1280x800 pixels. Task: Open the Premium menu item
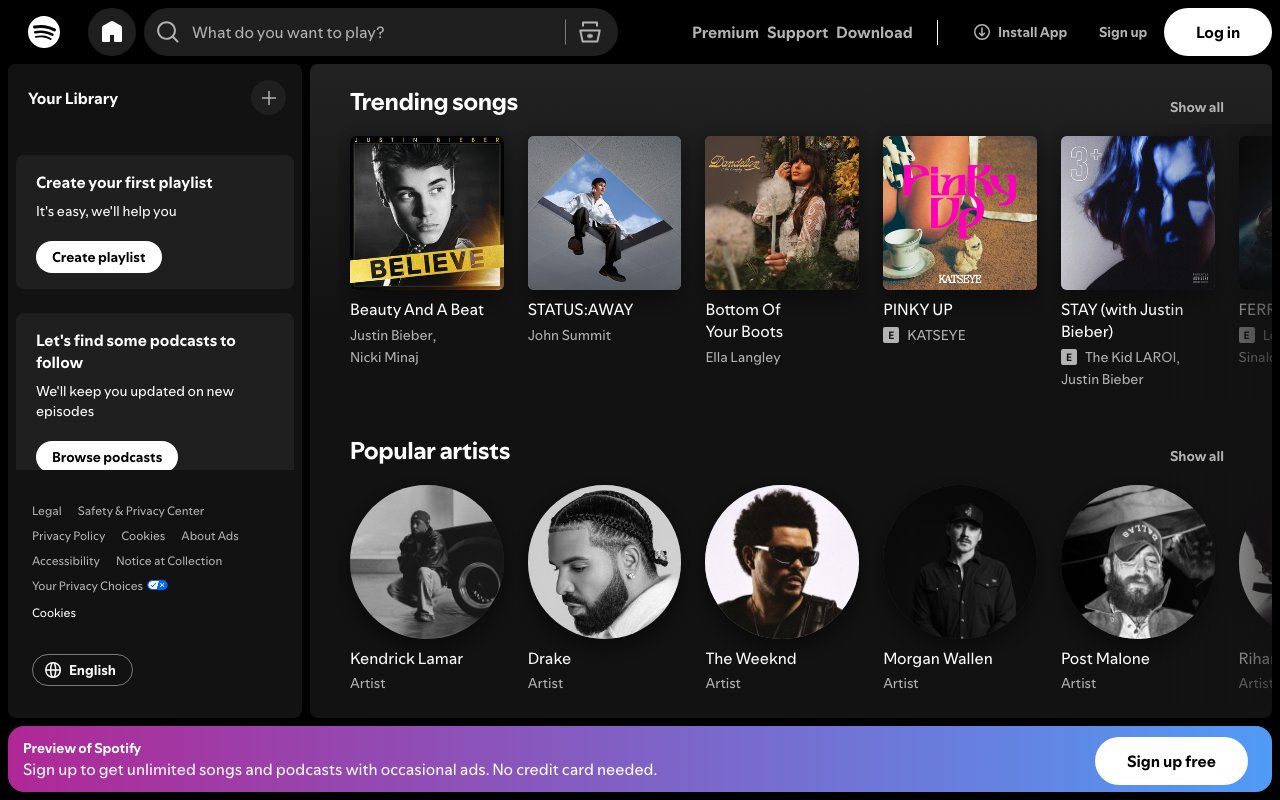click(x=725, y=32)
